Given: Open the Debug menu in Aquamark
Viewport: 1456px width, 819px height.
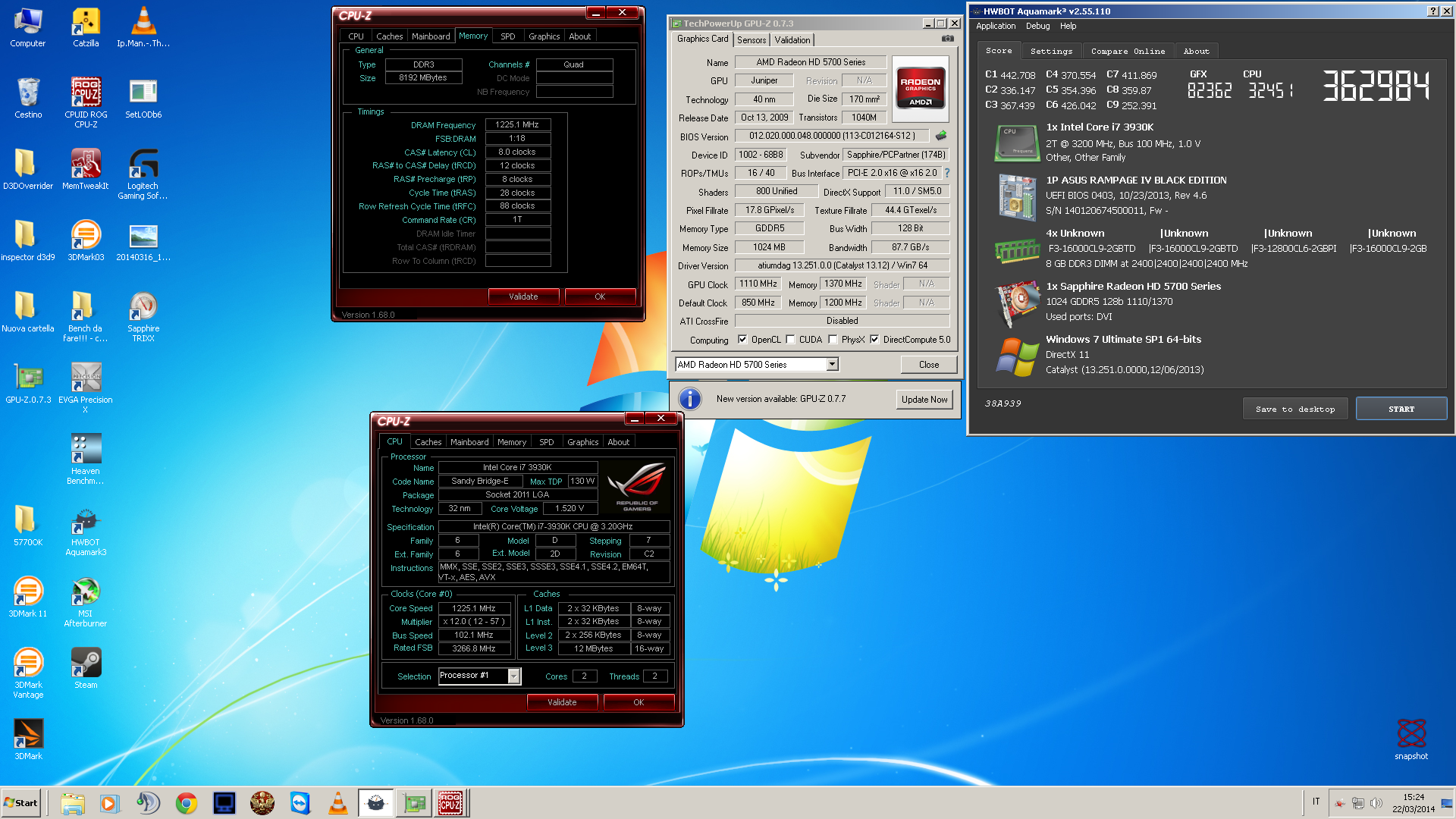Looking at the screenshot, I should tap(1037, 26).
